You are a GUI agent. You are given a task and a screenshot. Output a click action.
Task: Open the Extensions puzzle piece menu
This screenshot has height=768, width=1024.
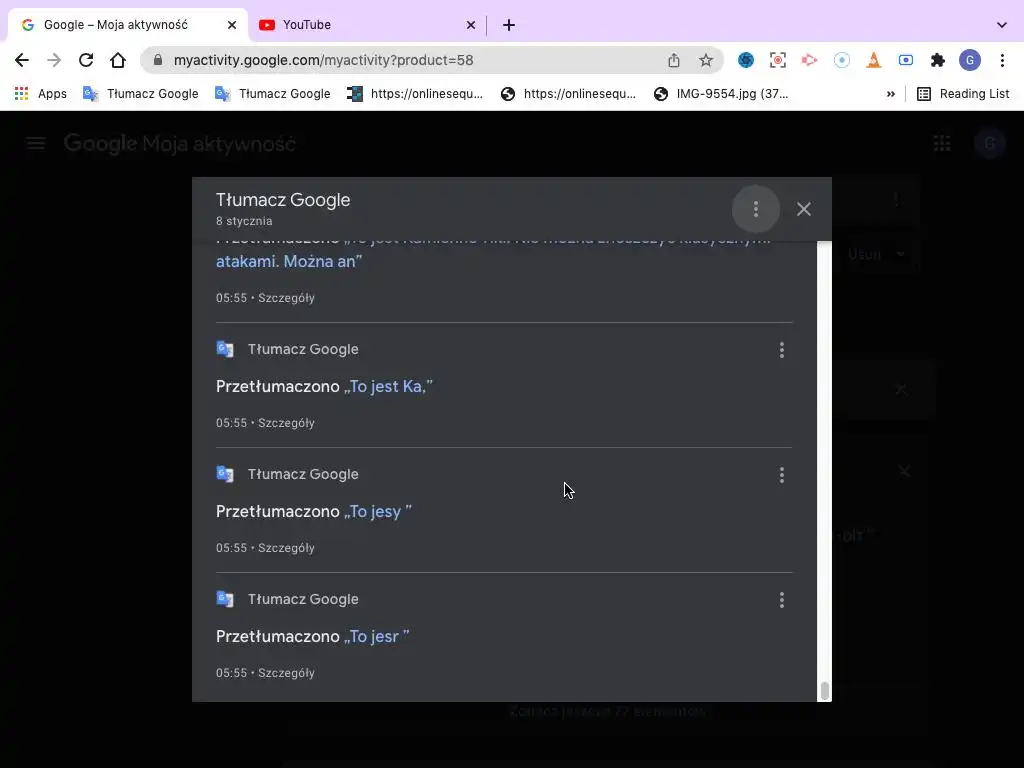click(x=938, y=60)
